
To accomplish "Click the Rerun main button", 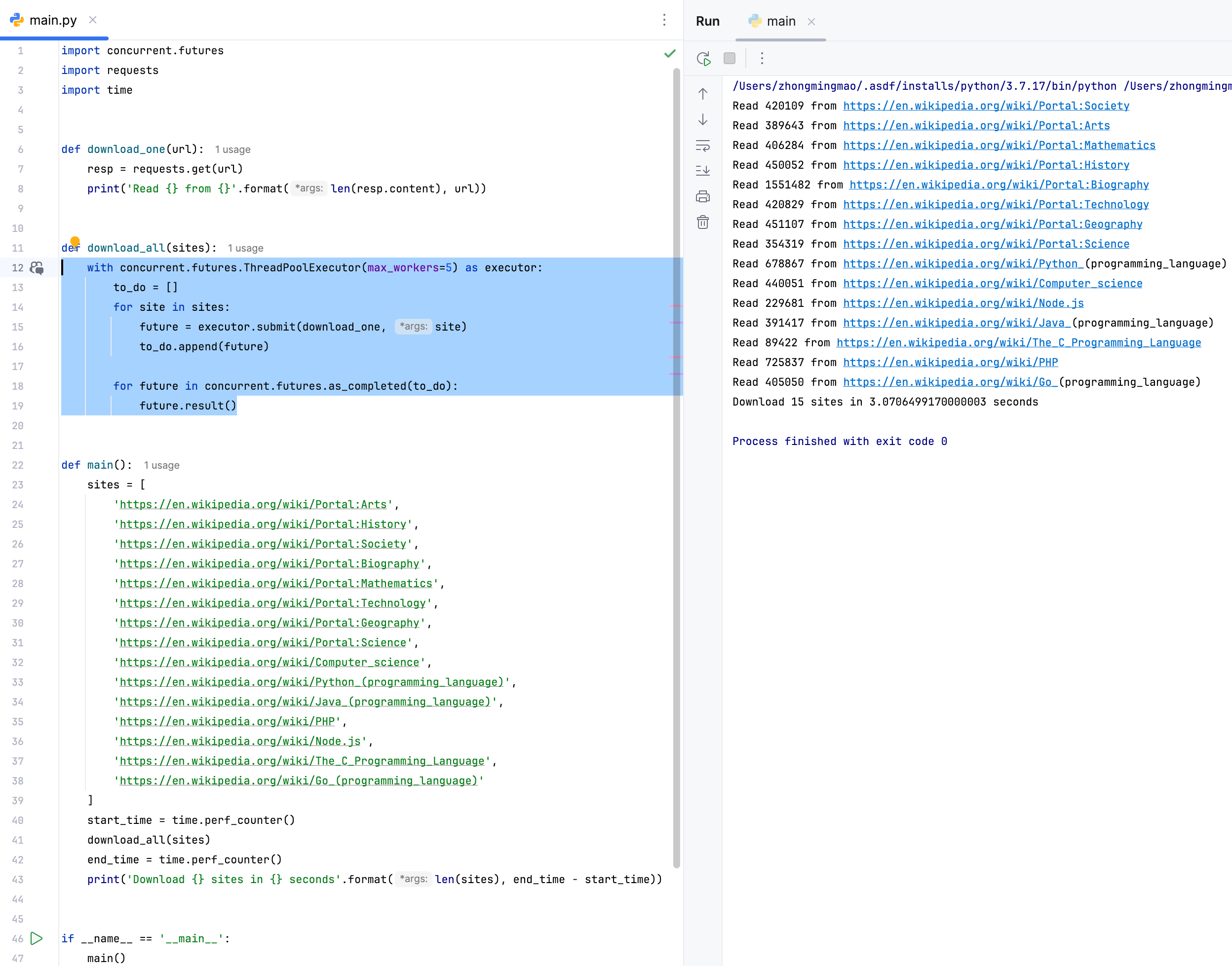I will (703, 58).
